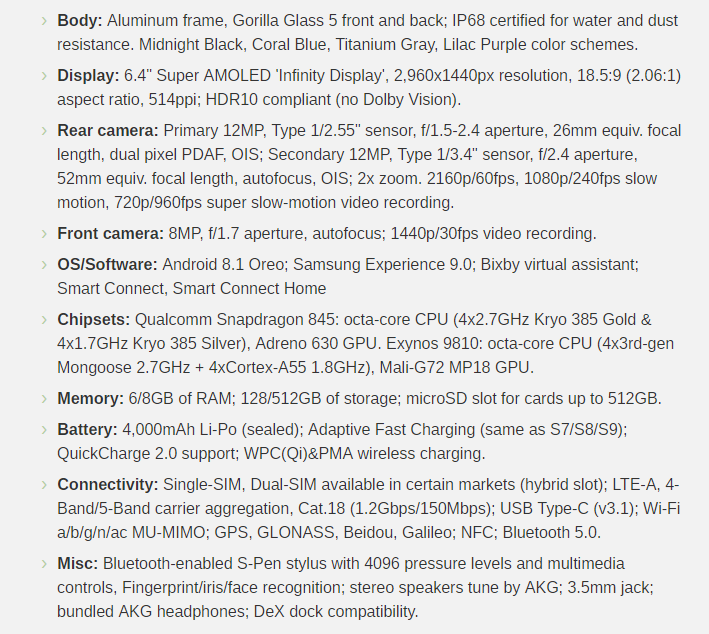Click the bold Display heading
The image size is (709, 634).
pyautogui.click(x=88, y=76)
